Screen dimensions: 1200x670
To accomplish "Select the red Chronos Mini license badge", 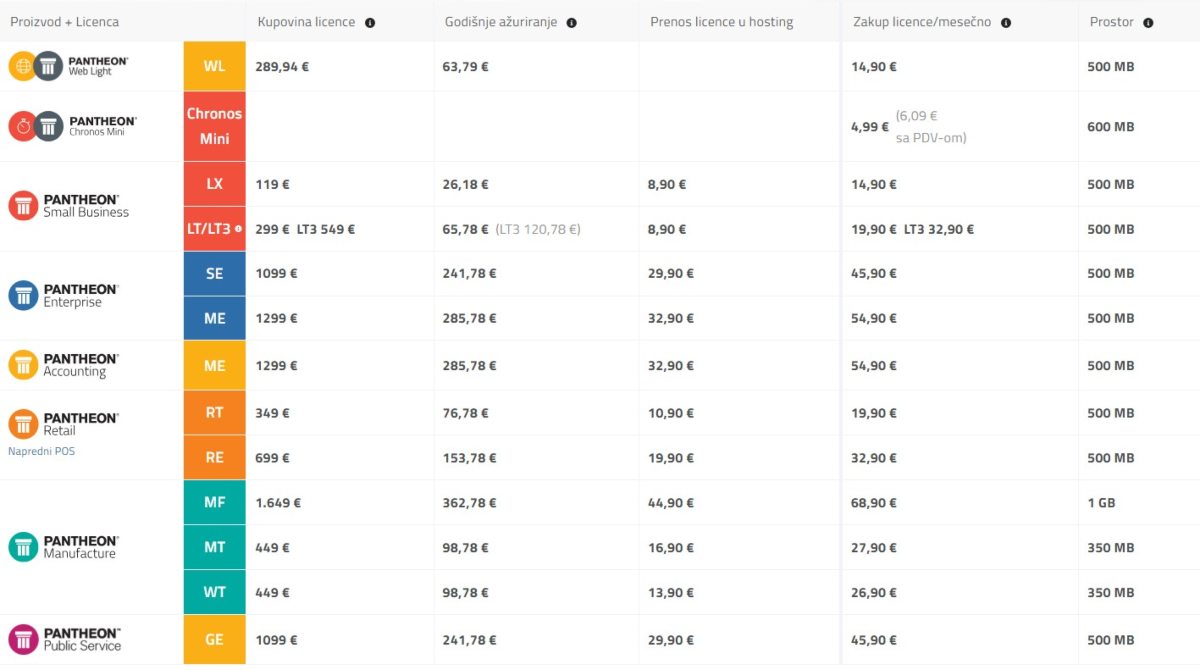I will coord(214,126).
